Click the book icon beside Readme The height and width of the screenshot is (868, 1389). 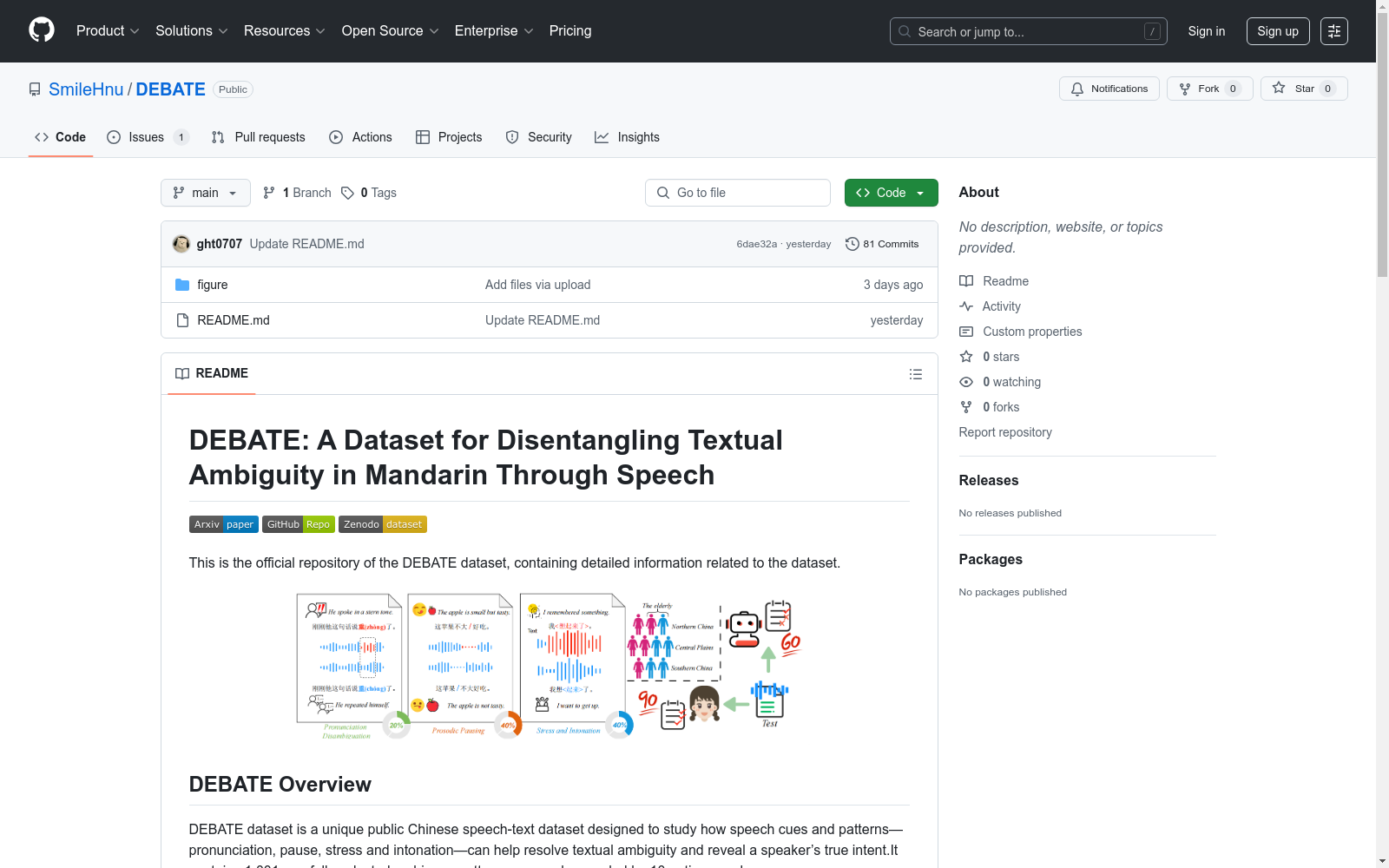pos(966,281)
